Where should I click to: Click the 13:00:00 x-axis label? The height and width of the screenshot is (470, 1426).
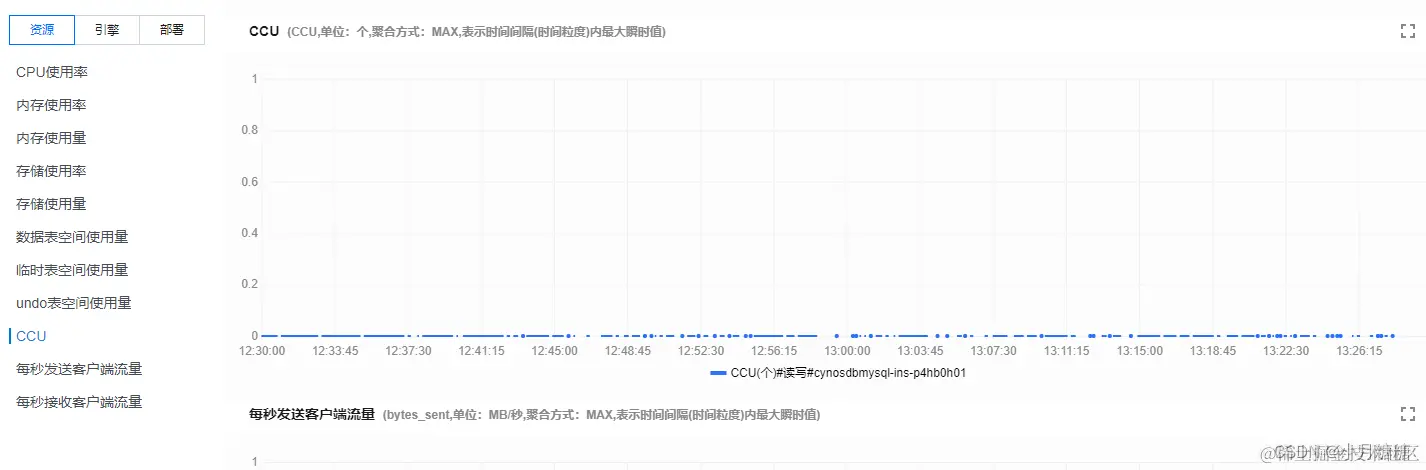click(847, 351)
